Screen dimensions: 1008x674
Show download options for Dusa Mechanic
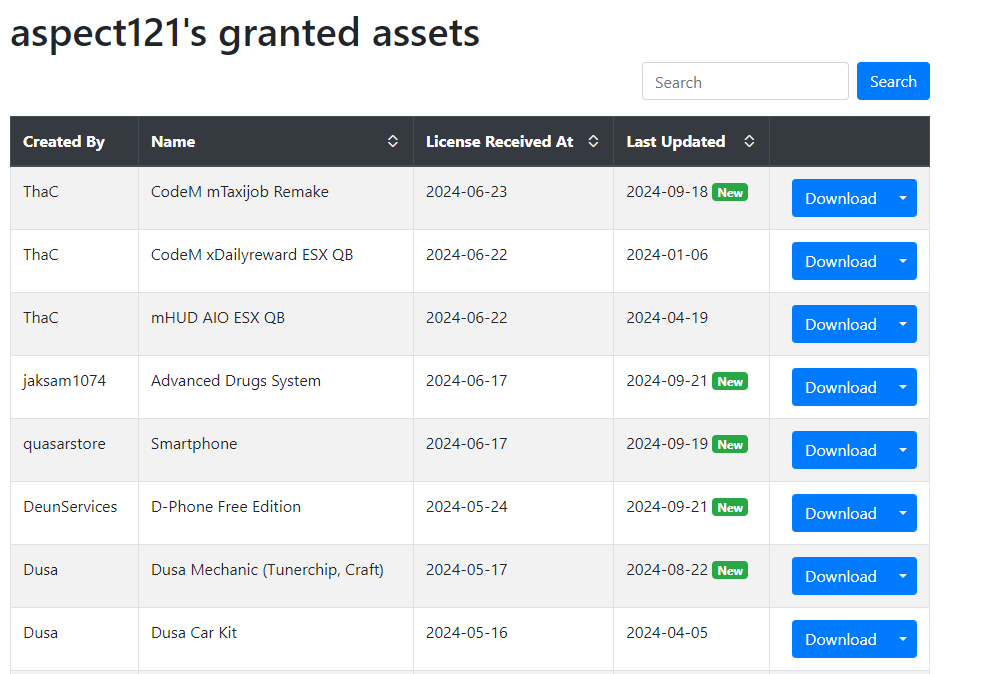[903, 576]
